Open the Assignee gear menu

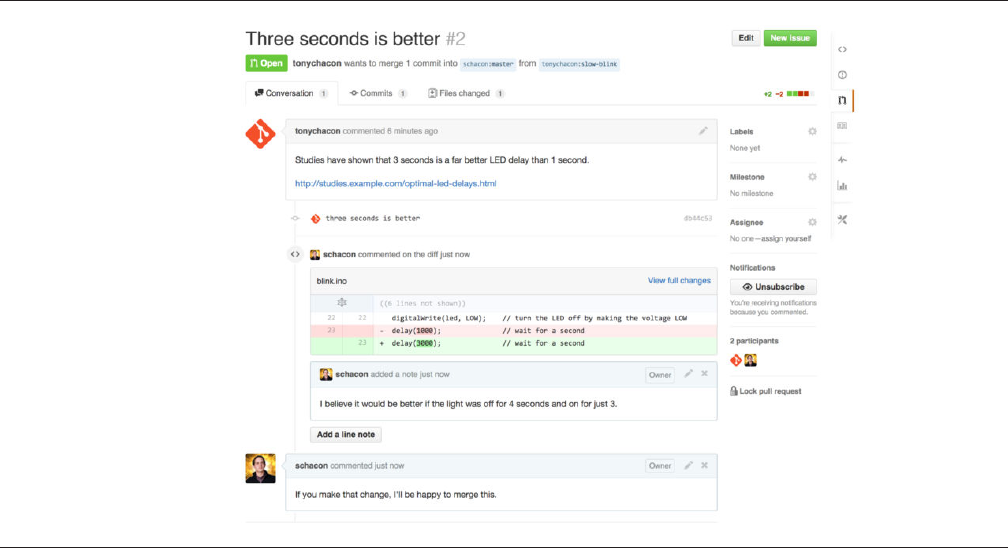[812, 222]
